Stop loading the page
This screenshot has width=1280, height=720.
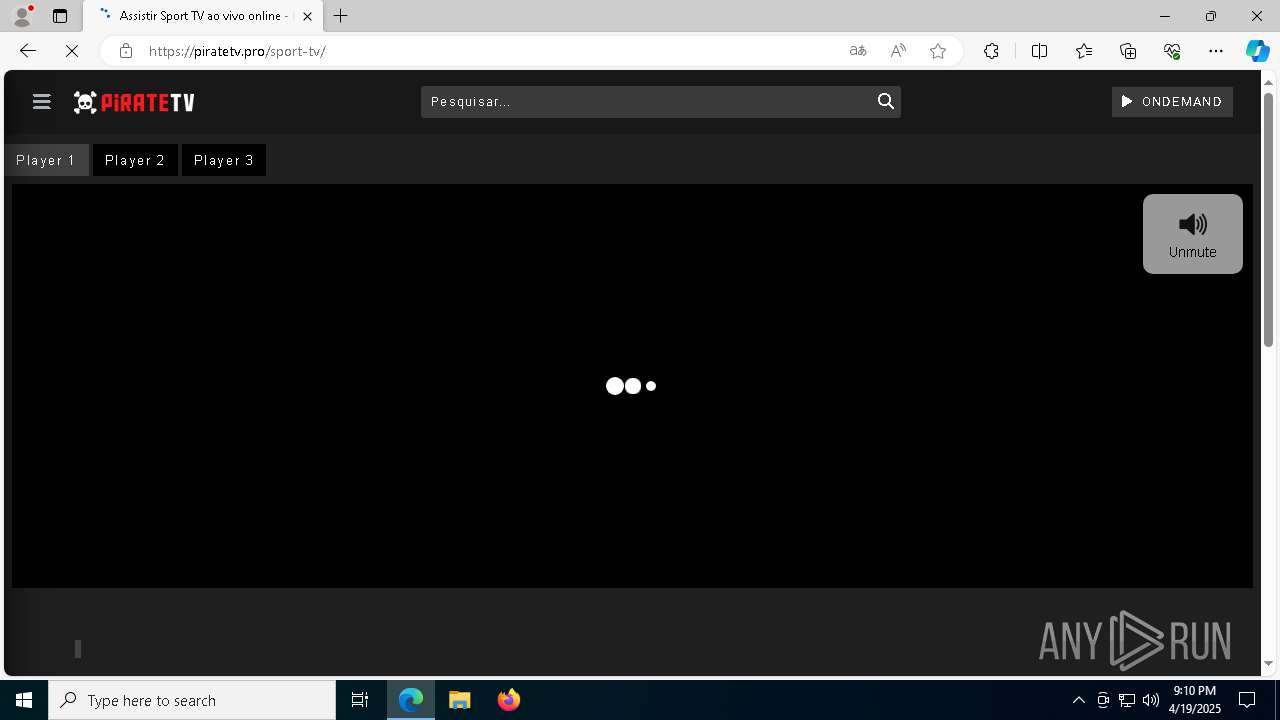[72, 51]
